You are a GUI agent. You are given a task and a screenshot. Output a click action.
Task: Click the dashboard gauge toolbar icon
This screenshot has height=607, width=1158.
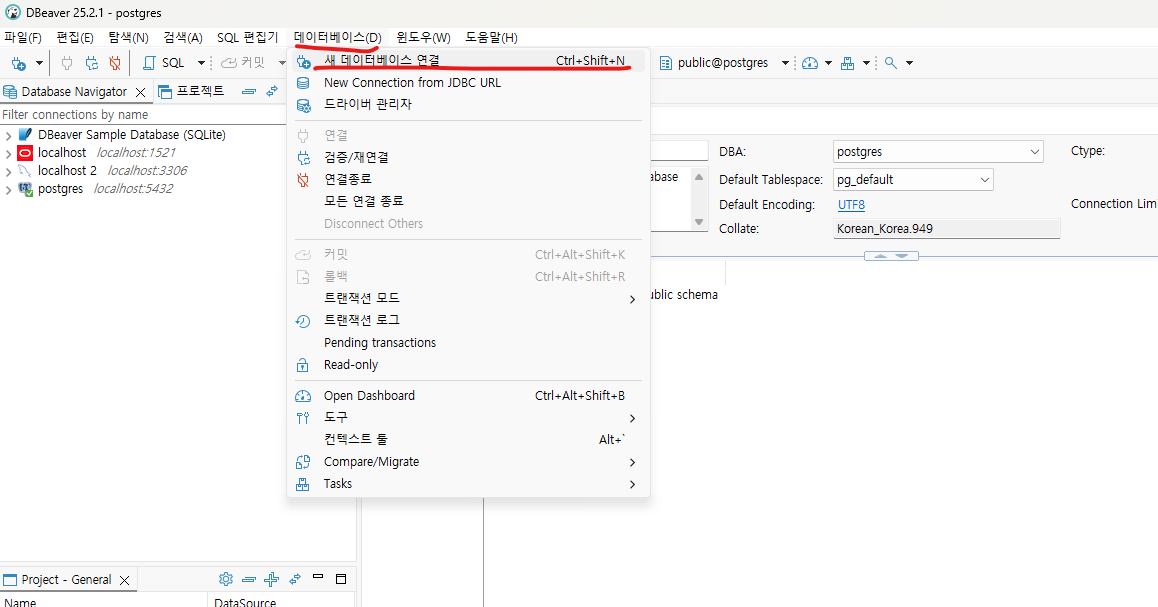810,64
